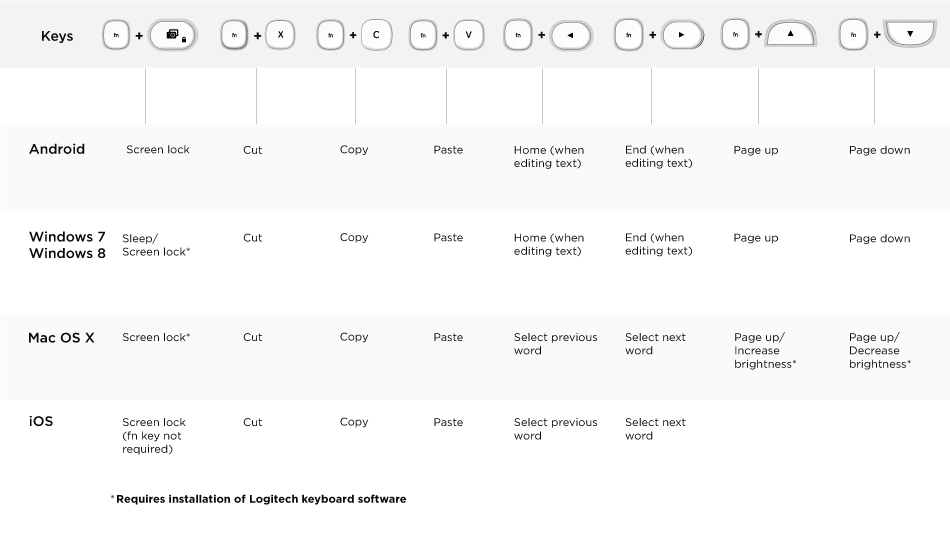Viewport: 950px width, 537px height.
Task: Click iOS Screen lock fn key not required
Action: click(x=153, y=435)
